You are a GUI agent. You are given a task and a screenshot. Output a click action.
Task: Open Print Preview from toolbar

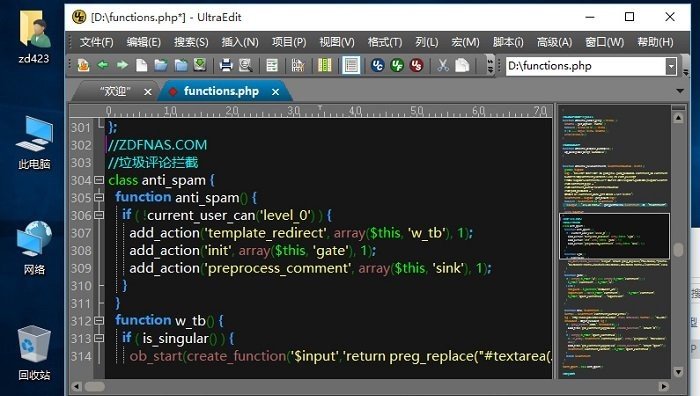(x=245, y=65)
